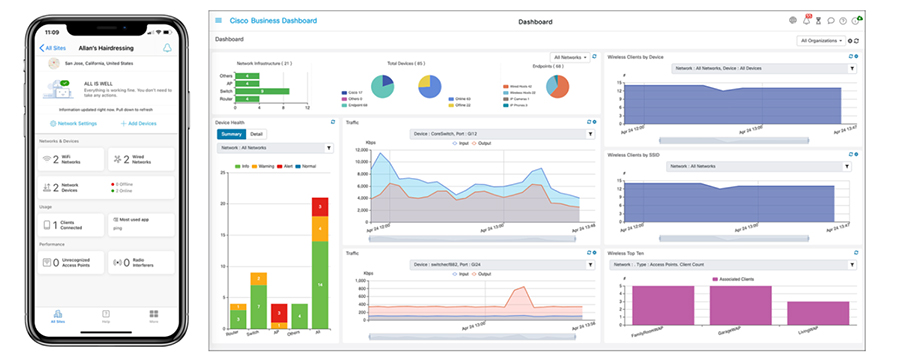
Task: Open the help question mark icon in the header
Action: click(x=843, y=21)
